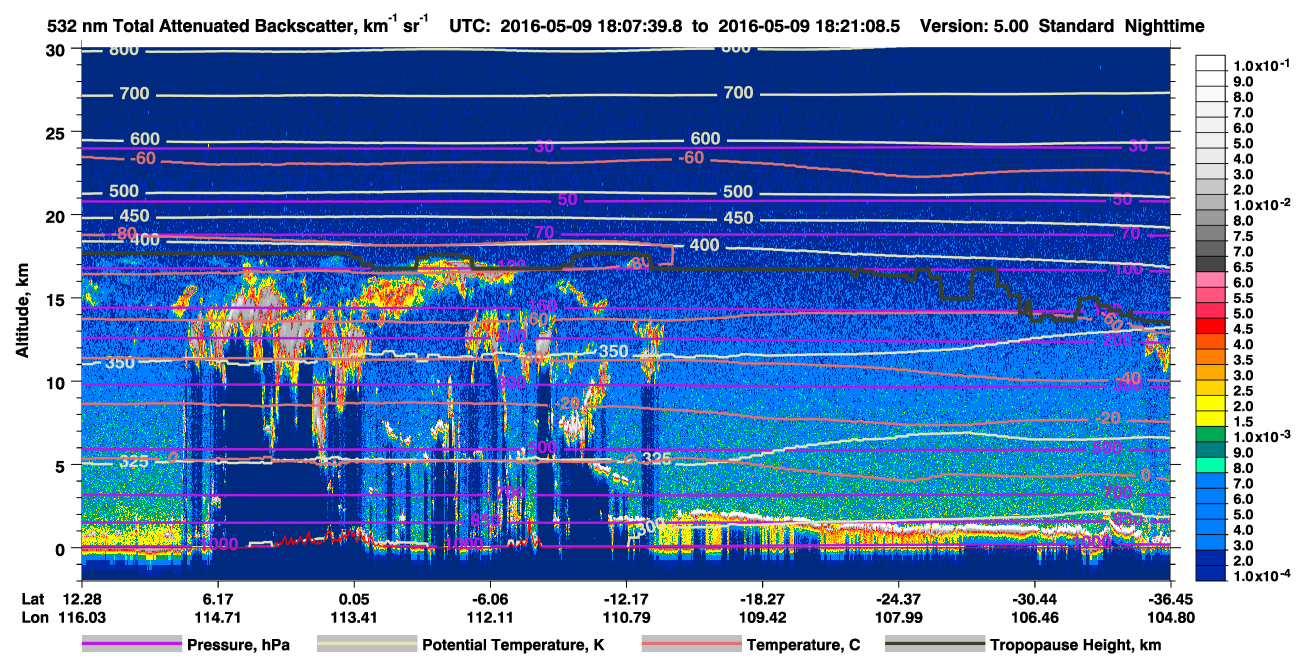Click the 'Tropopause Height, km' legend entry
Viewport: 1300px width, 667px height.
pos(1076,645)
